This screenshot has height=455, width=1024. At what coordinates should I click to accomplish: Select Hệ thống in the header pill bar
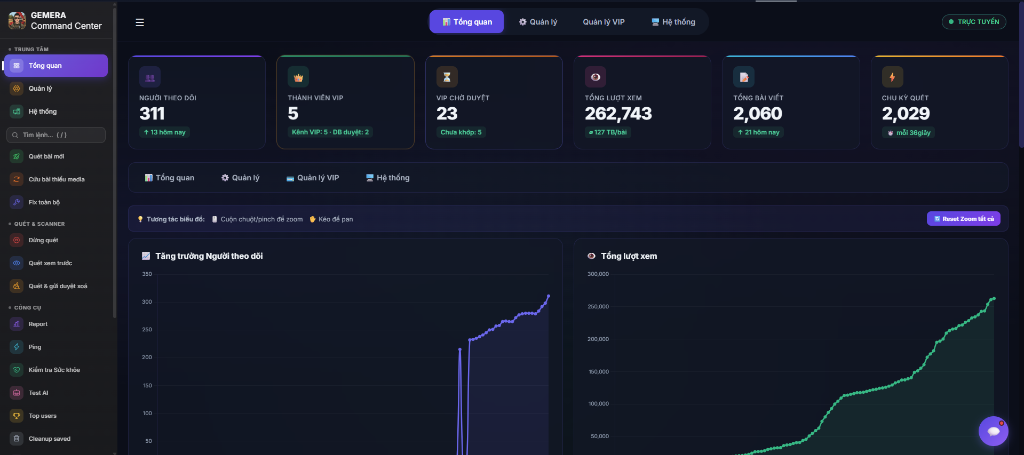[673, 22]
